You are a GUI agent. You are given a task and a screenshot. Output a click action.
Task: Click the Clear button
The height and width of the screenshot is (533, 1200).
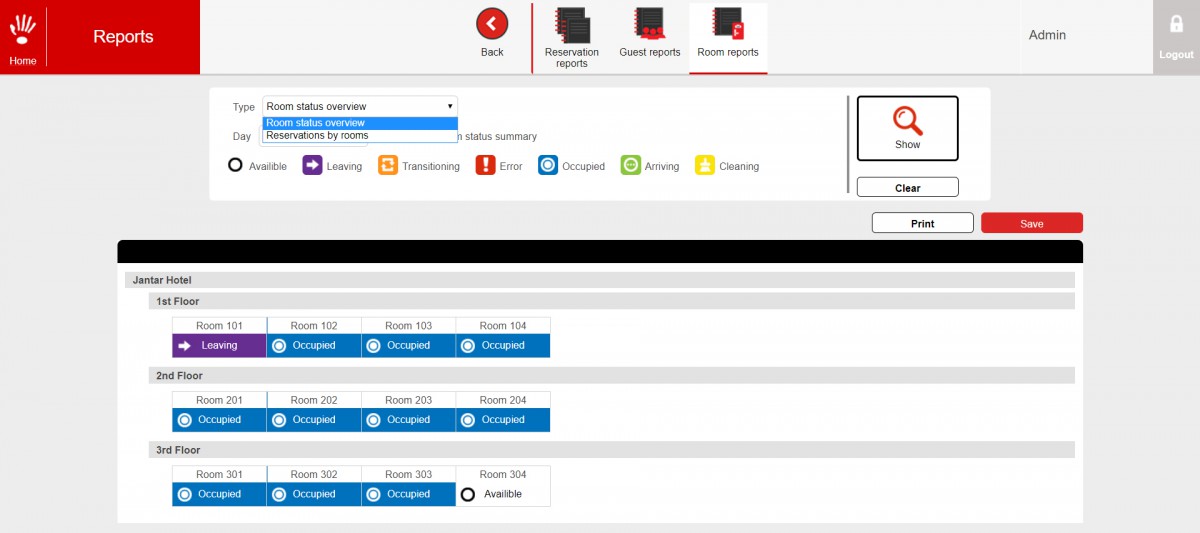click(x=908, y=188)
